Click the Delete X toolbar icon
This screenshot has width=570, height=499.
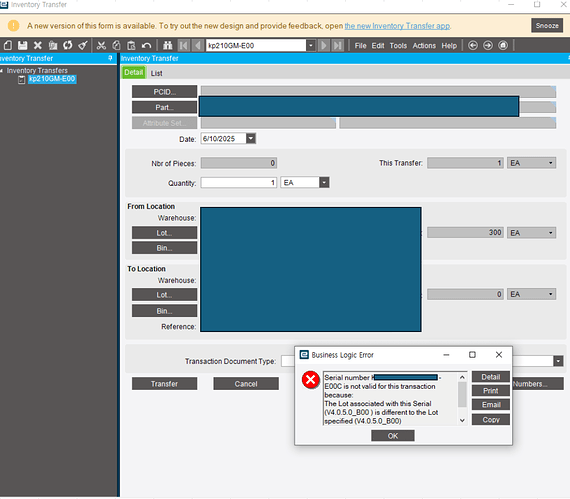[37, 45]
